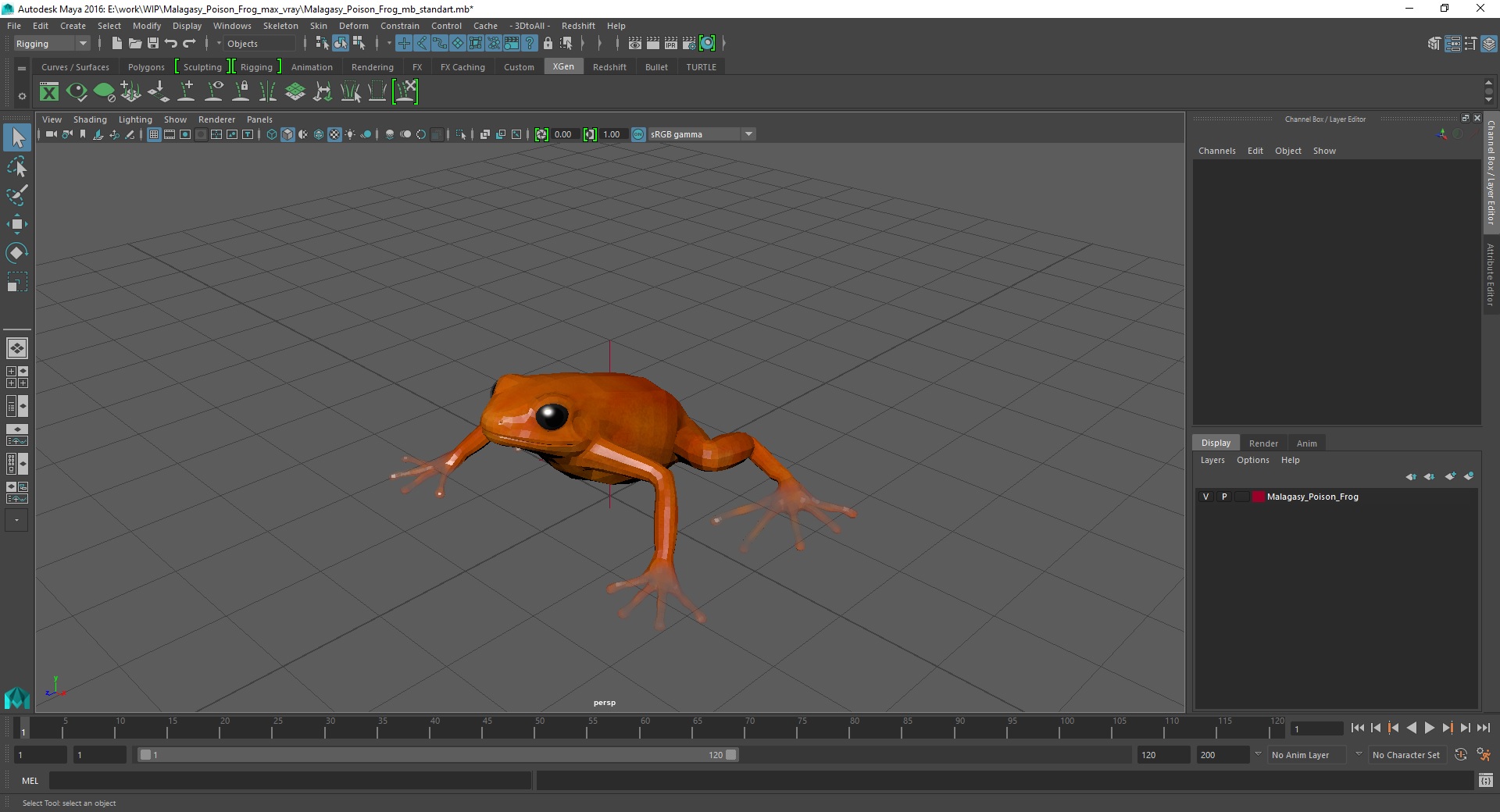Create a new scene file
Image resolution: width=1500 pixels, height=812 pixels.
point(116,44)
